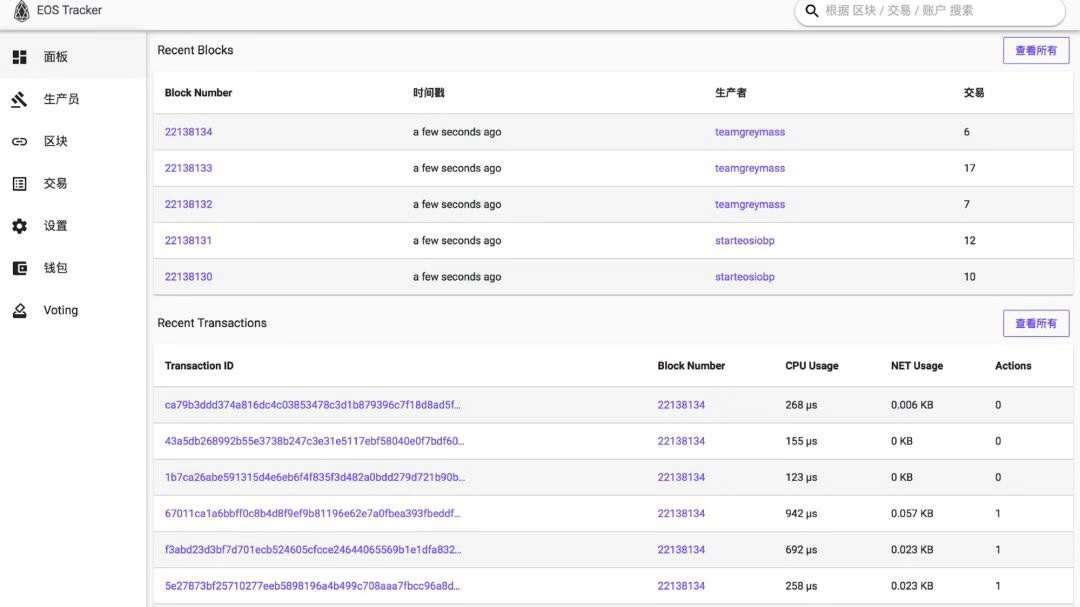Screen dimensions: 1080x607
Task: Open transaction 67011ca1a6bbff0c... link
Action: (x=312, y=513)
